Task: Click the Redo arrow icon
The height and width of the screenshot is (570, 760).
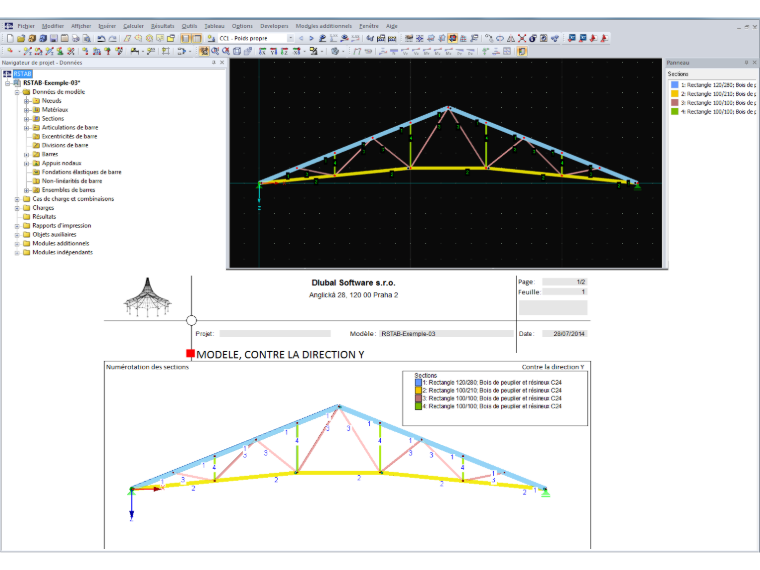Action: tap(112, 38)
